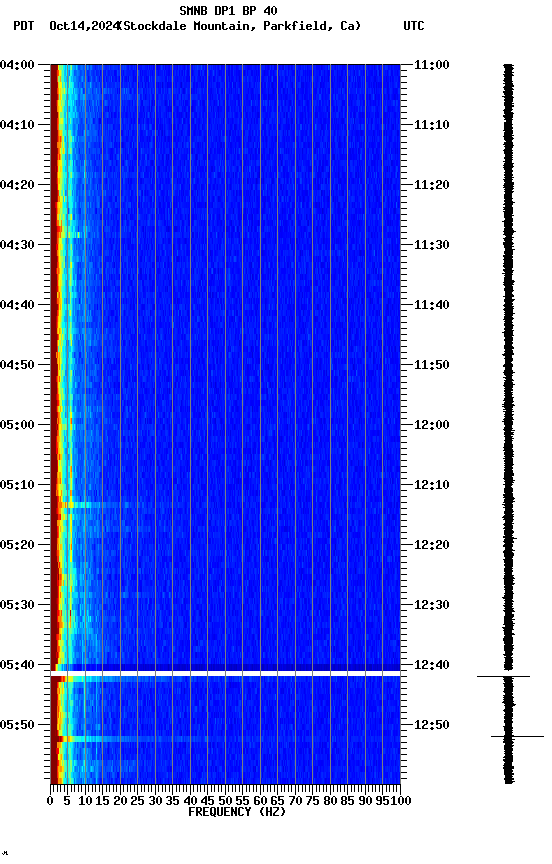Click the '80' frequency axis label
The image size is (552, 864).
(x=331, y=801)
